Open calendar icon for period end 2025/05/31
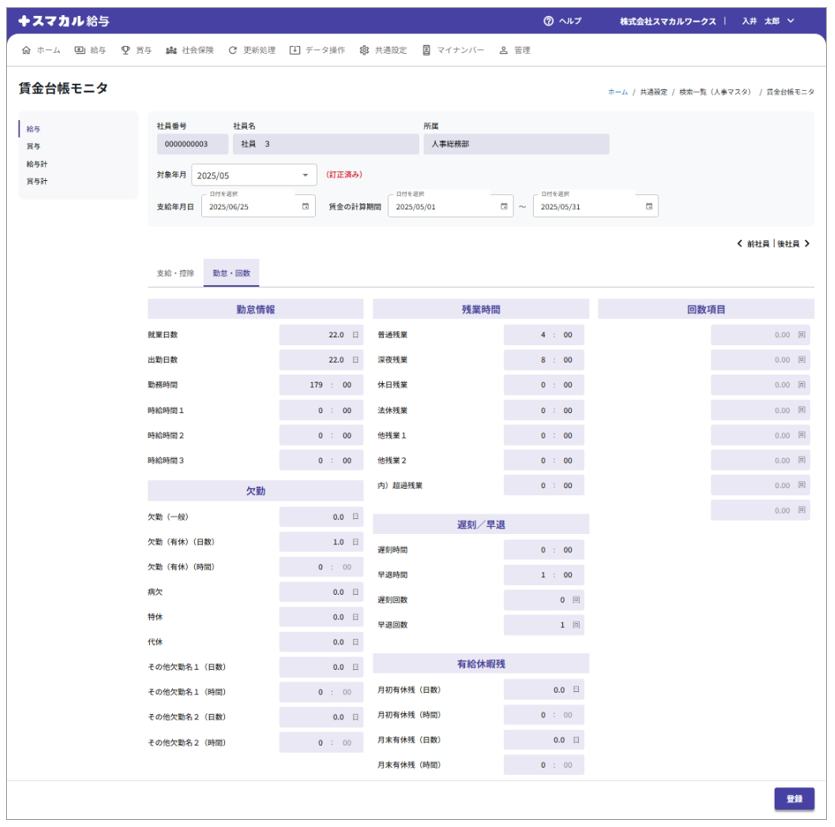 point(649,207)
